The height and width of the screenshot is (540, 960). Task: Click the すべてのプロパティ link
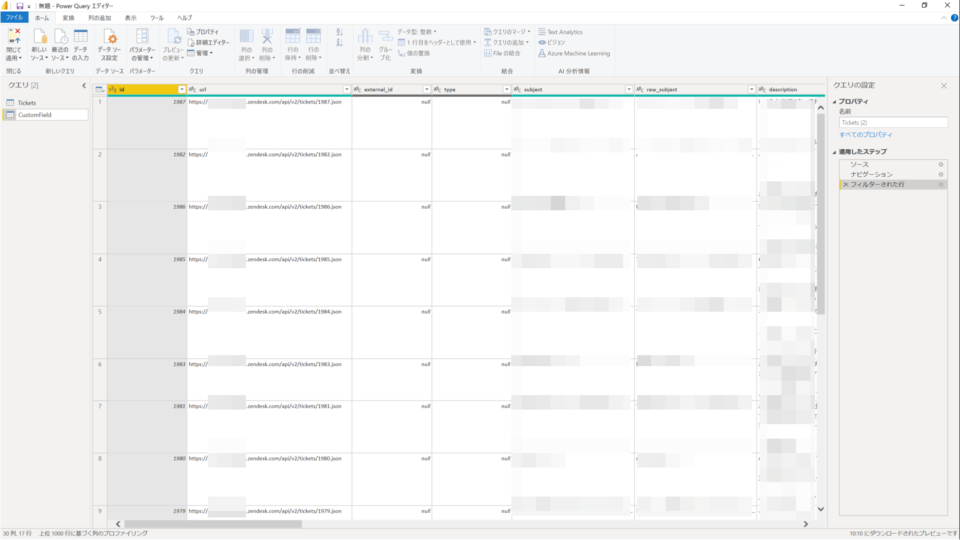(866, 134)
